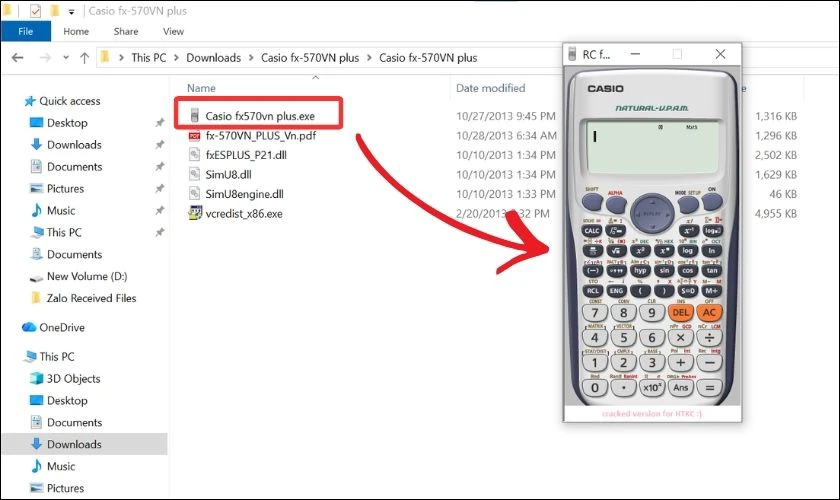Select the Casio fx570vn plus.exe file
840x500 pixels.
[x=259, y=116]
